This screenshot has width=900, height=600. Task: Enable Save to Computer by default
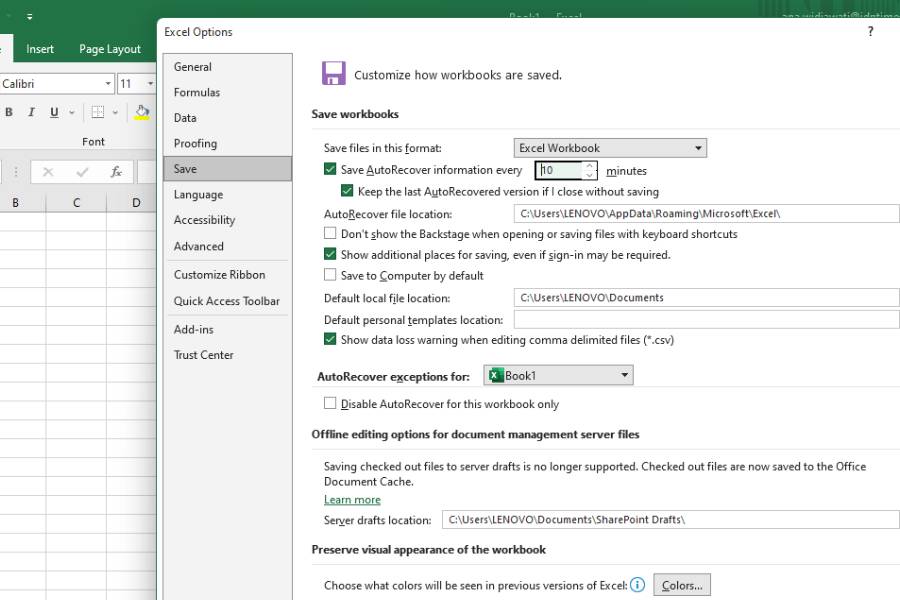click(x=330, y=274)
